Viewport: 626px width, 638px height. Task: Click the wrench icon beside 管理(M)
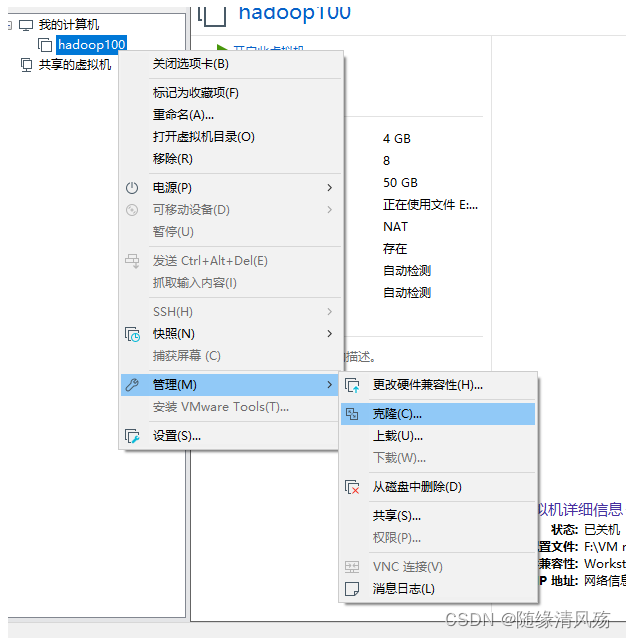(x=132, y=385)
